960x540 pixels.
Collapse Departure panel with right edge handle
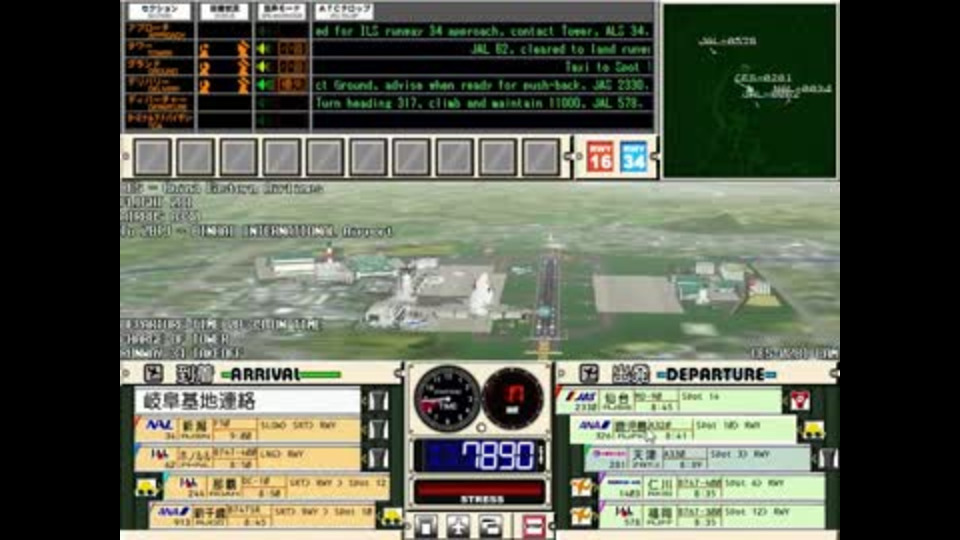coord(834,373)
